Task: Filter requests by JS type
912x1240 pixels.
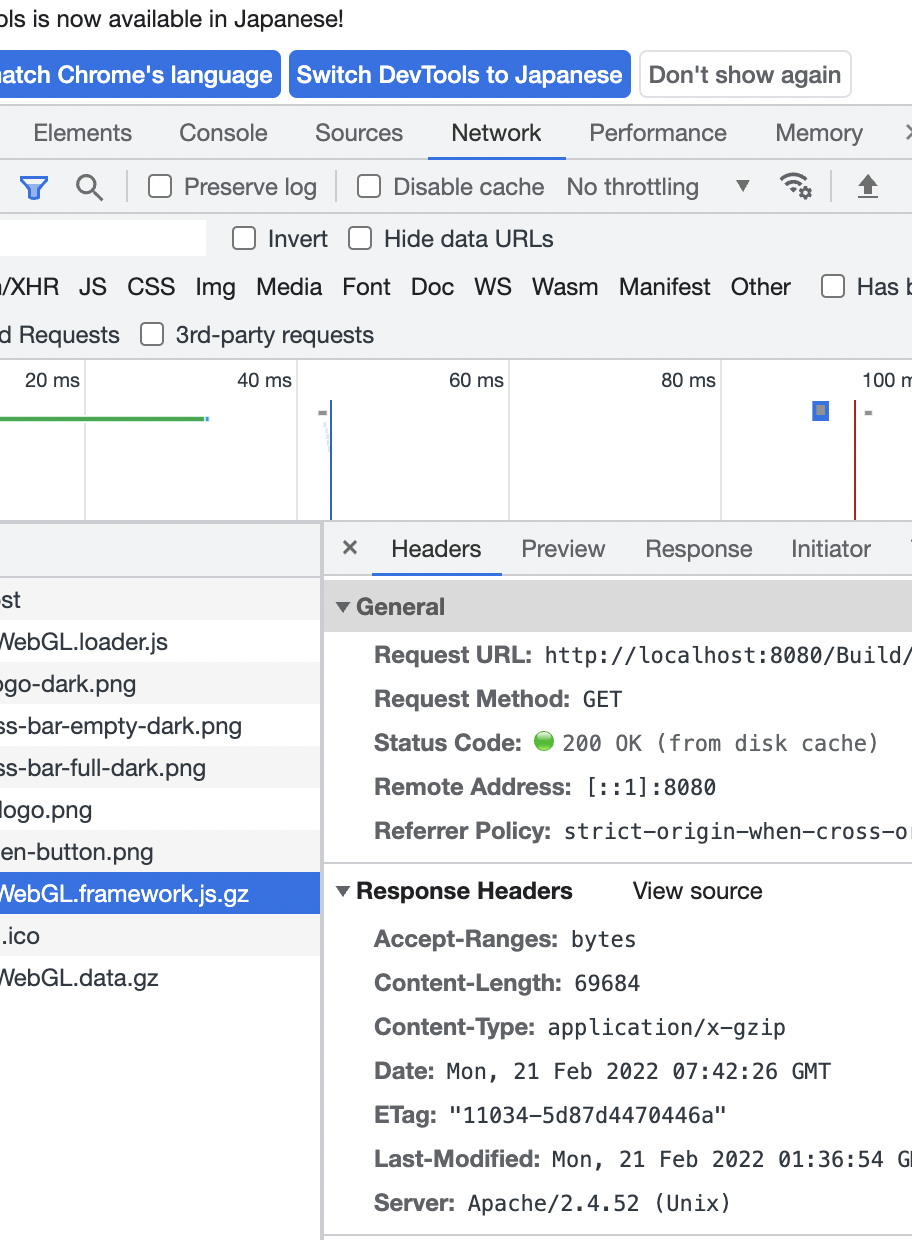Action: click(93, 287)
